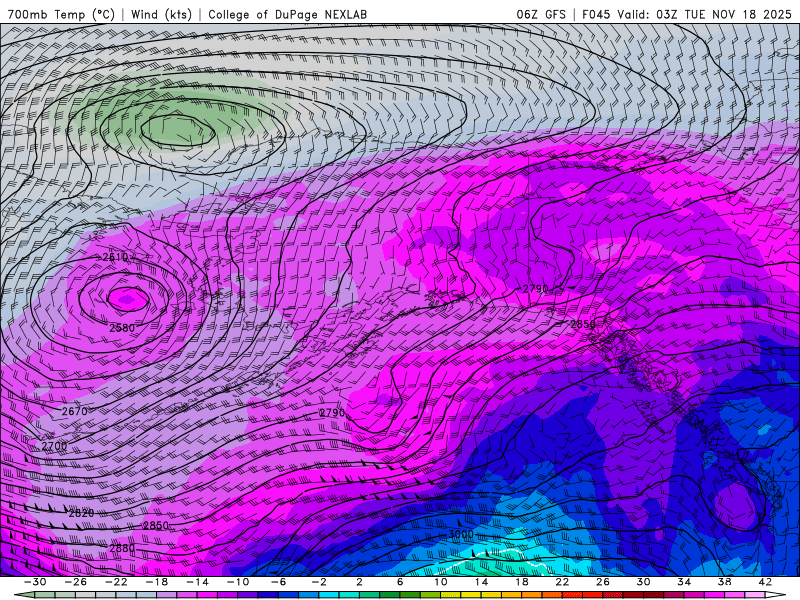This screenshot has height=600, width=800.
Task: Click the 2580 contour label near the low
Action: click(x=122, y=328)
